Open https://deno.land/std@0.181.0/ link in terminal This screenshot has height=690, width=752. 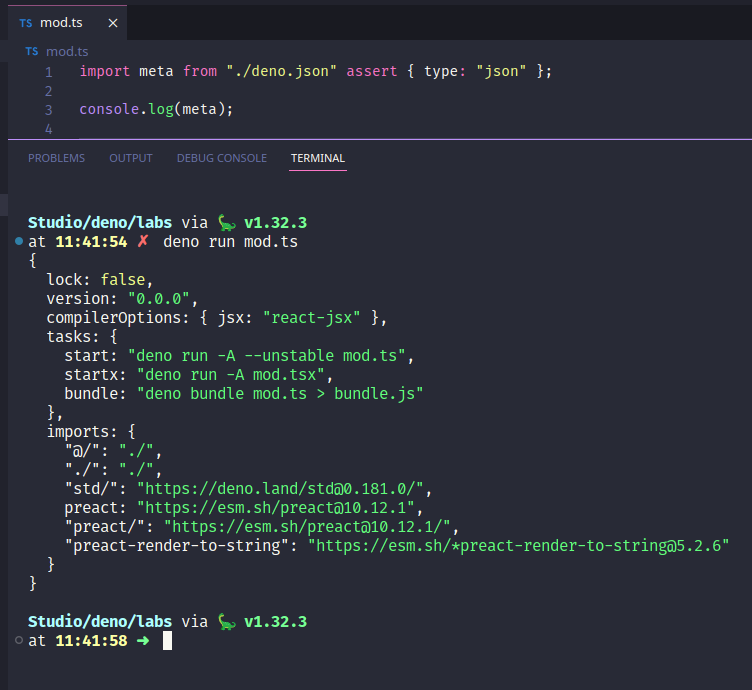[x=280, y=489]
